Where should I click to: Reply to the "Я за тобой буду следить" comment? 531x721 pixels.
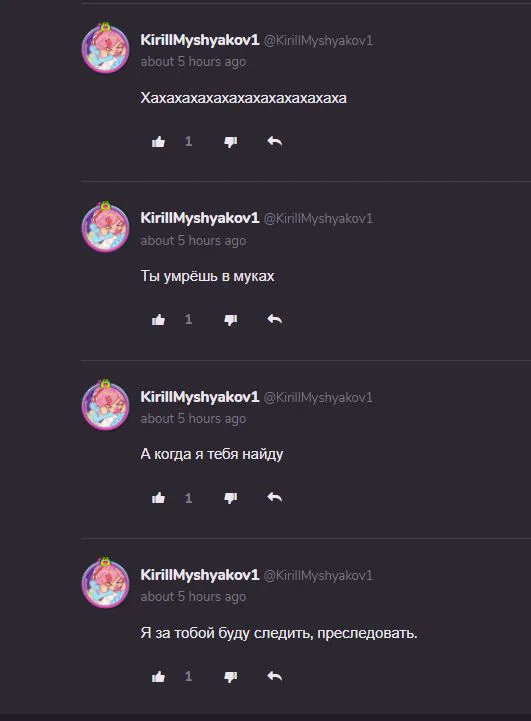[274, 676]
